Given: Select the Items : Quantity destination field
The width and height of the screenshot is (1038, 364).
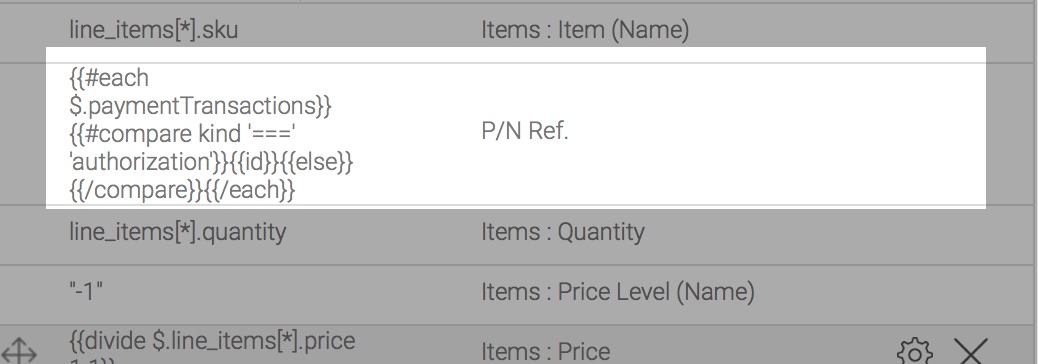Looking at the screenshot, I should coord(563,232).
